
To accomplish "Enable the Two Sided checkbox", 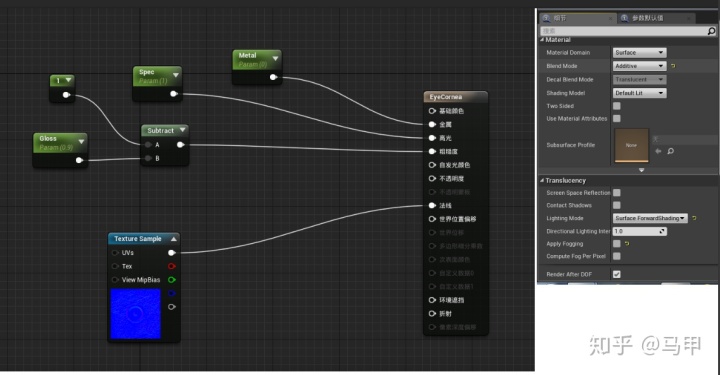I will point(617,106).
